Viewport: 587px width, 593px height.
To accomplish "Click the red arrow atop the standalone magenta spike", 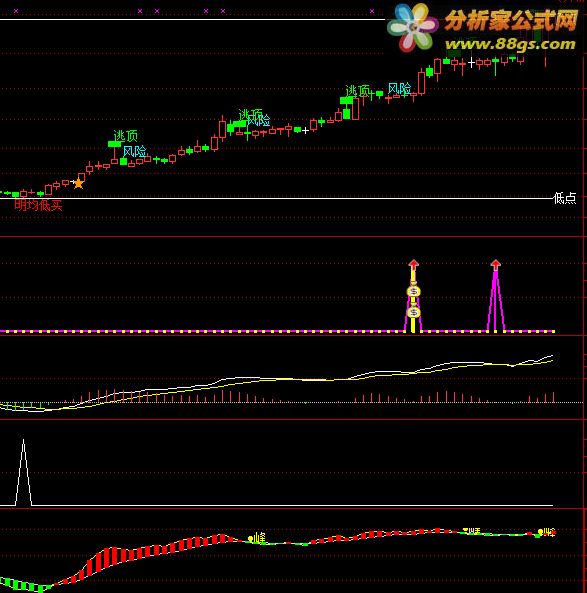I will (x=495, y=264).
